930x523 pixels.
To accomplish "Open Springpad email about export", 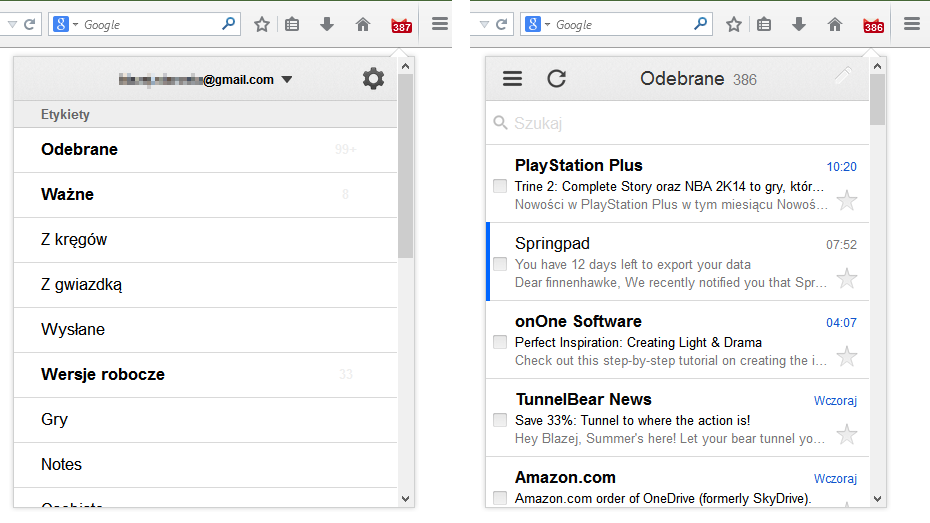I will 677,262.
